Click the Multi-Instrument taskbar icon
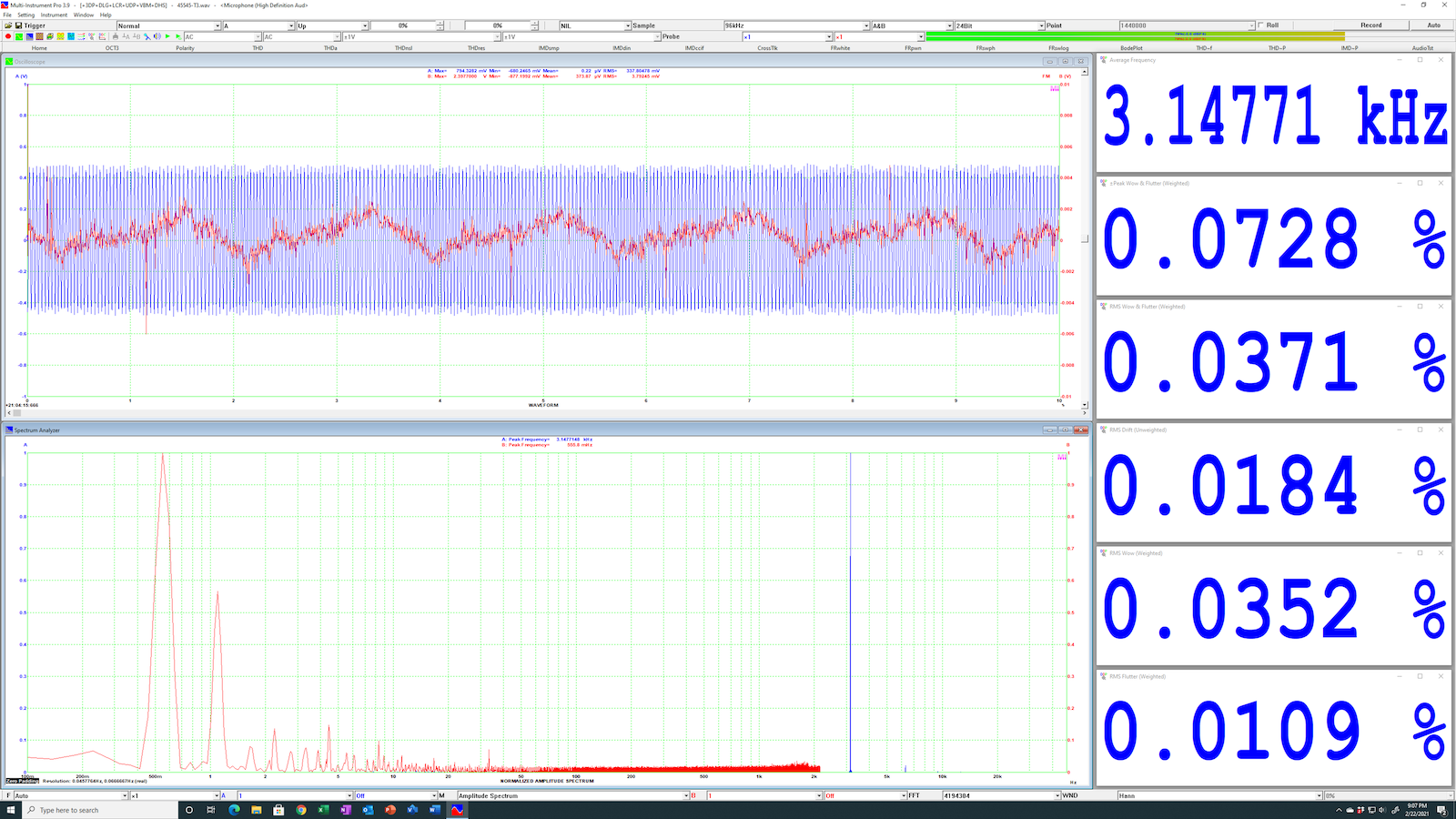This screenshot has height=819, width=1456. coord(457,810)
